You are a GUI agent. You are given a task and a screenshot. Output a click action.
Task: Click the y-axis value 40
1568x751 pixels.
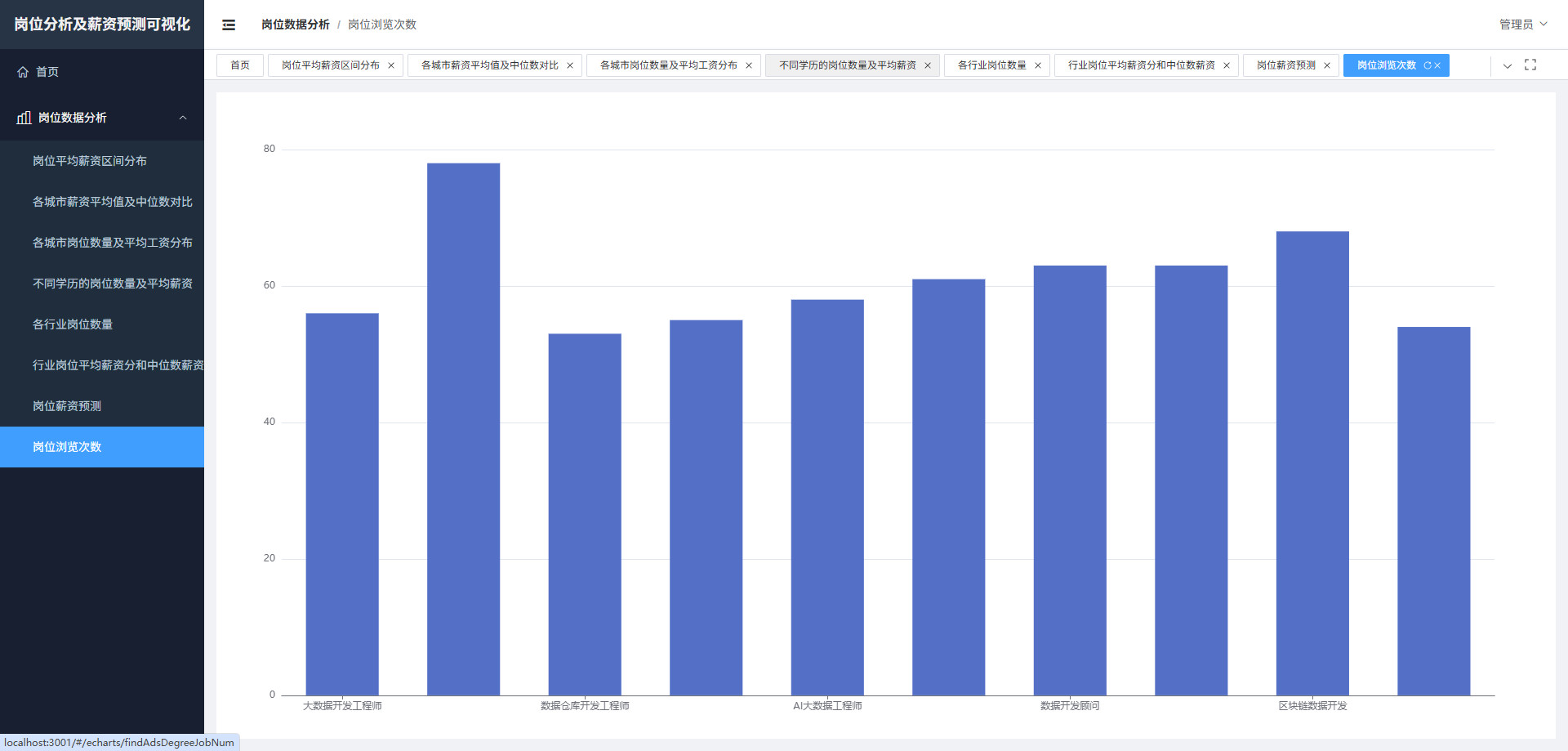point(269,422)
